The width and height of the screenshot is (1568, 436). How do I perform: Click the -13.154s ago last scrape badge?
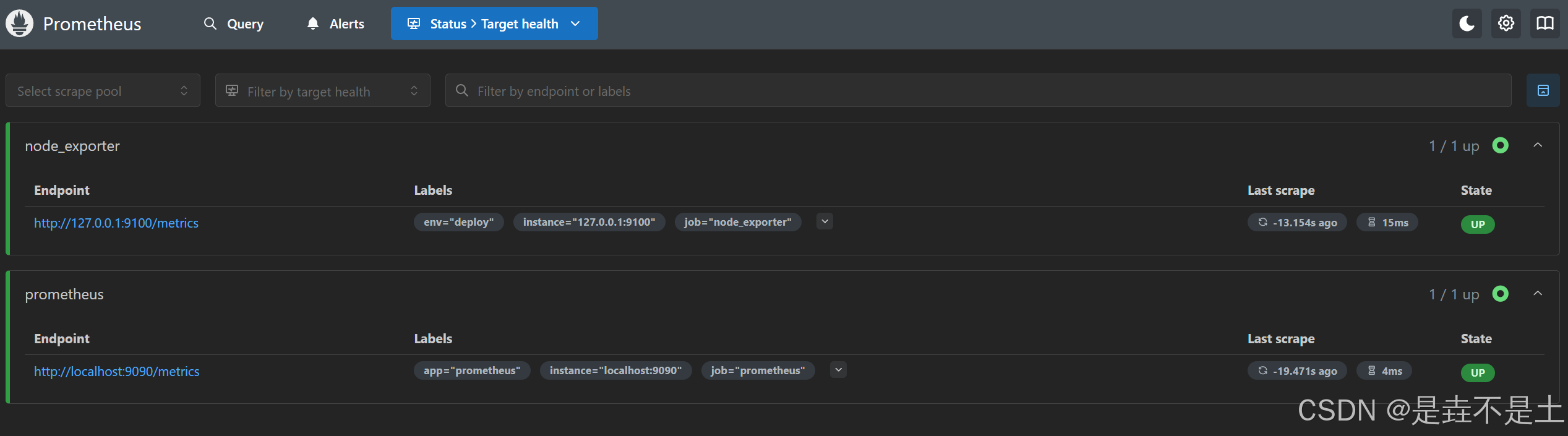coord(1297,223)
